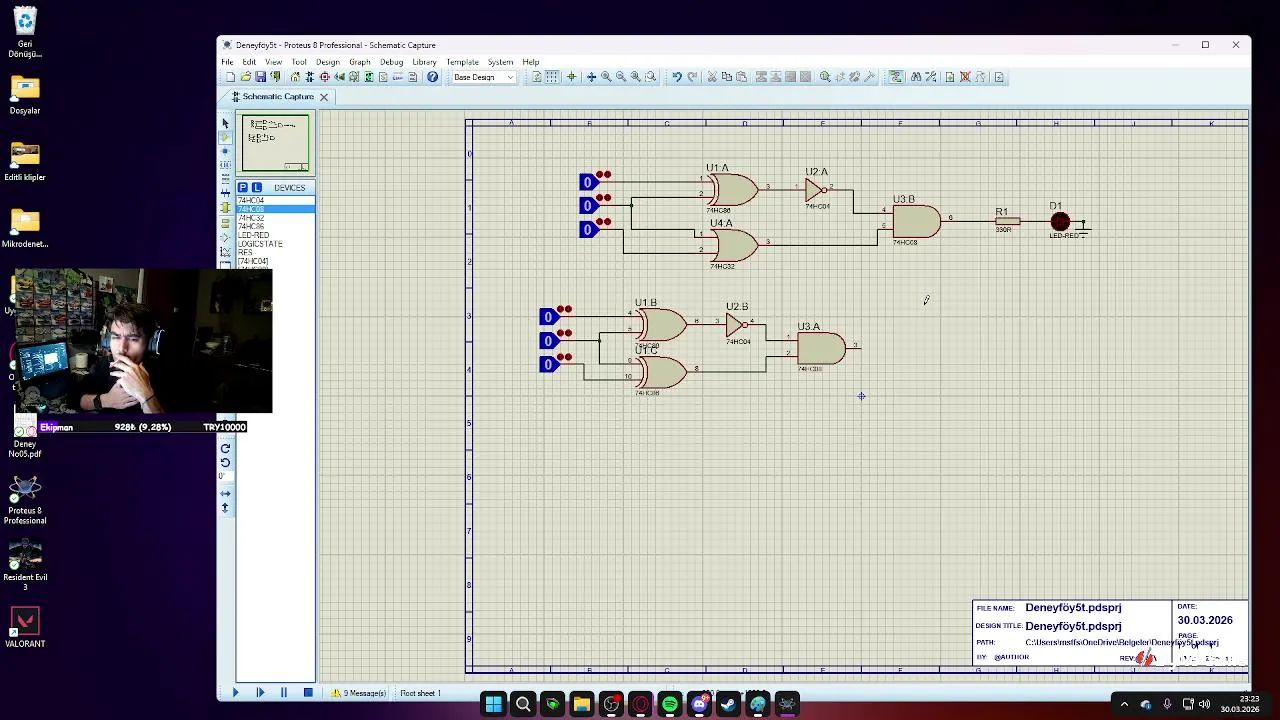Click the P pick devices button

(242, 187)
